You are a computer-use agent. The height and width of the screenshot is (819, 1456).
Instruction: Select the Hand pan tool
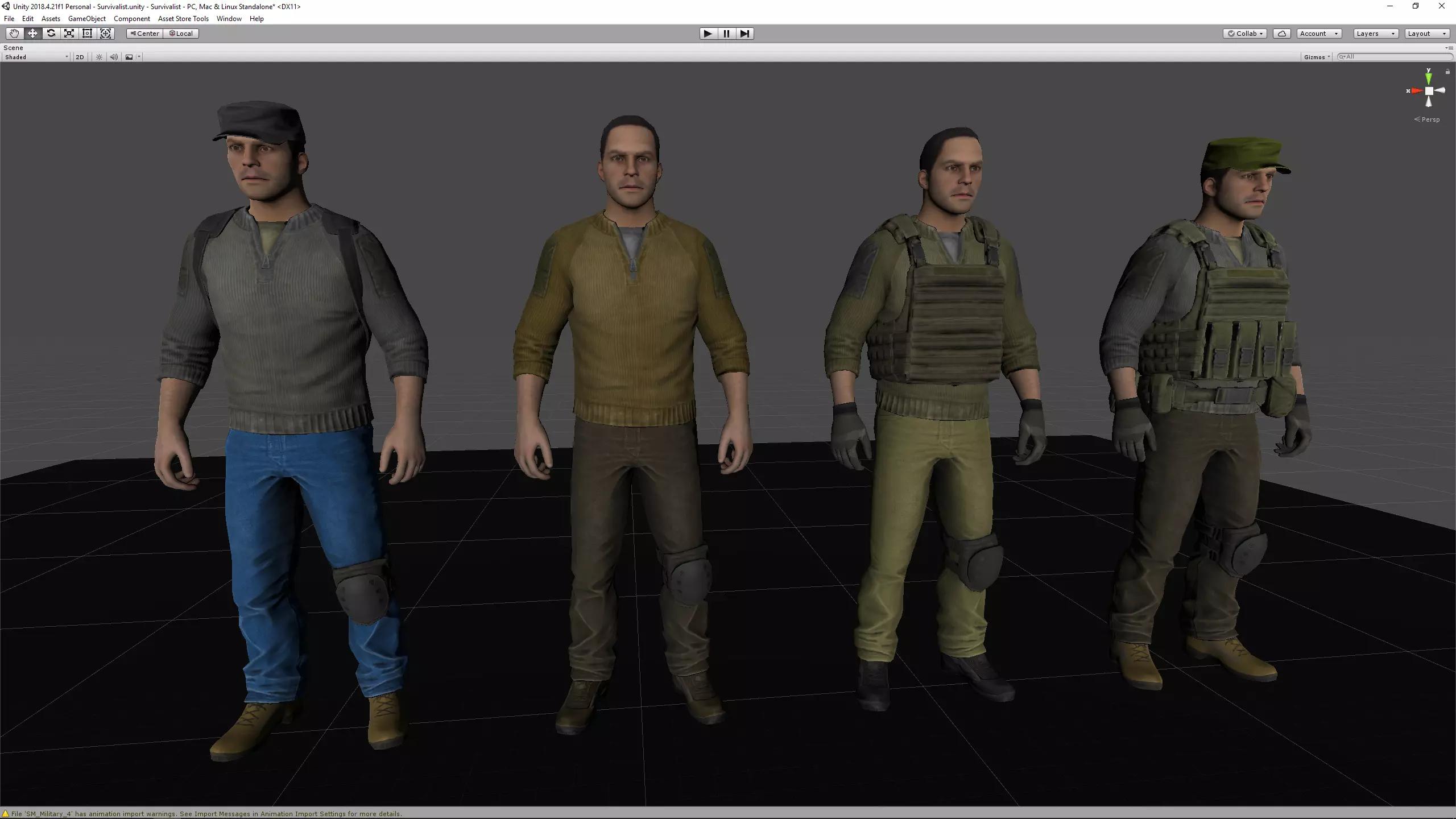click(x=14, y=34)
